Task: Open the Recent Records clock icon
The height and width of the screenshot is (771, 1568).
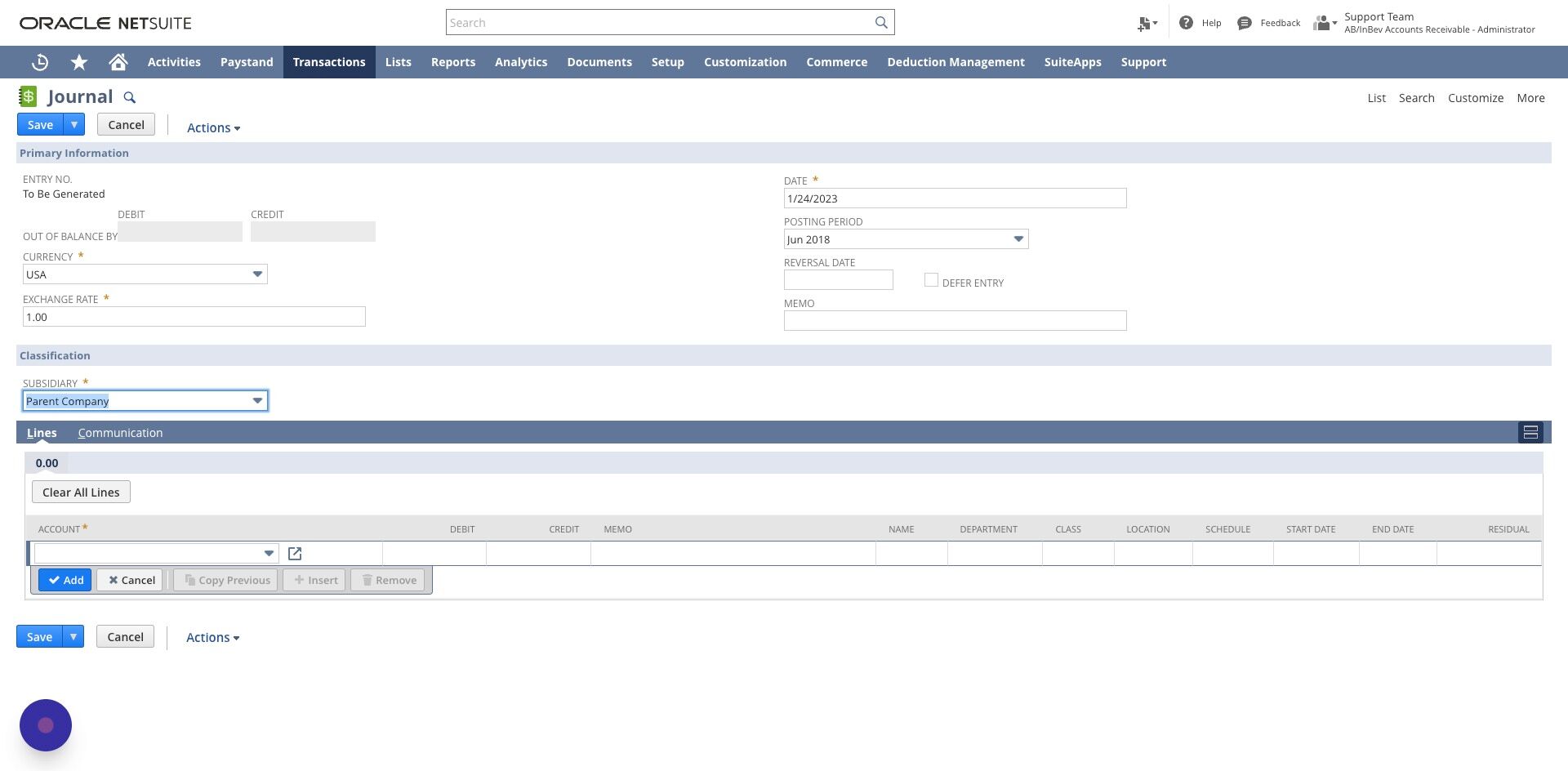Action: (40, 62)
